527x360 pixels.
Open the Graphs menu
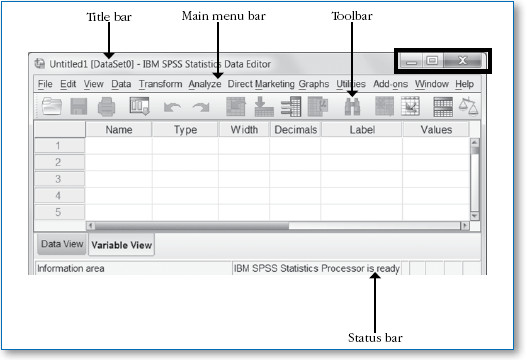click(314, 84)
